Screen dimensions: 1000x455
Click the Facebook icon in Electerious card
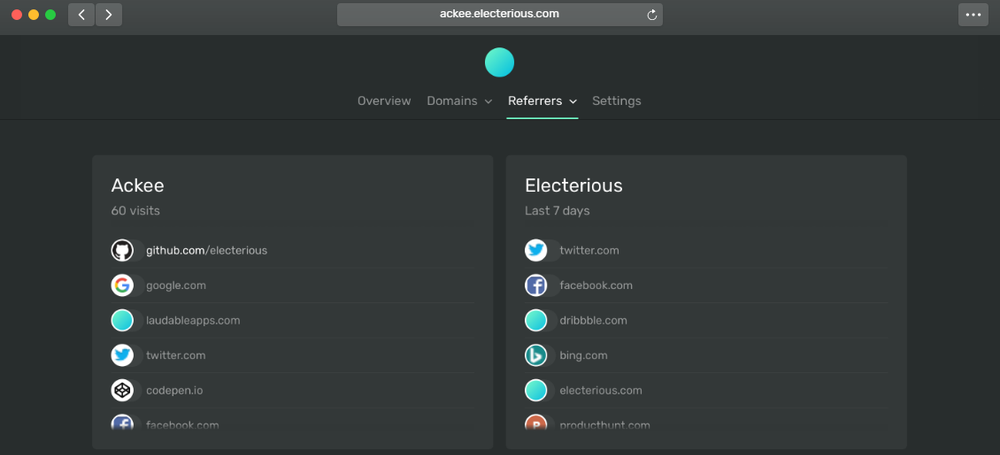click(536, 285)
